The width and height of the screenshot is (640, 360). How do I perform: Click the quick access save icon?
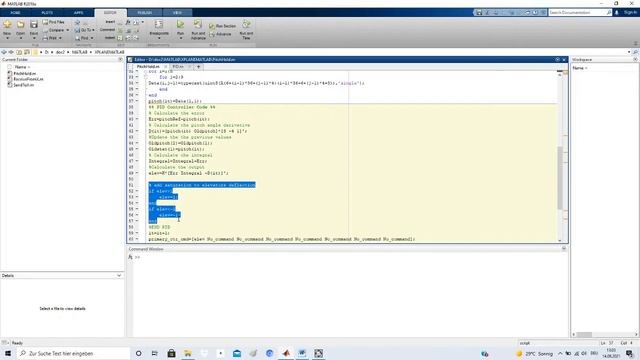click(x=479, y=13)
